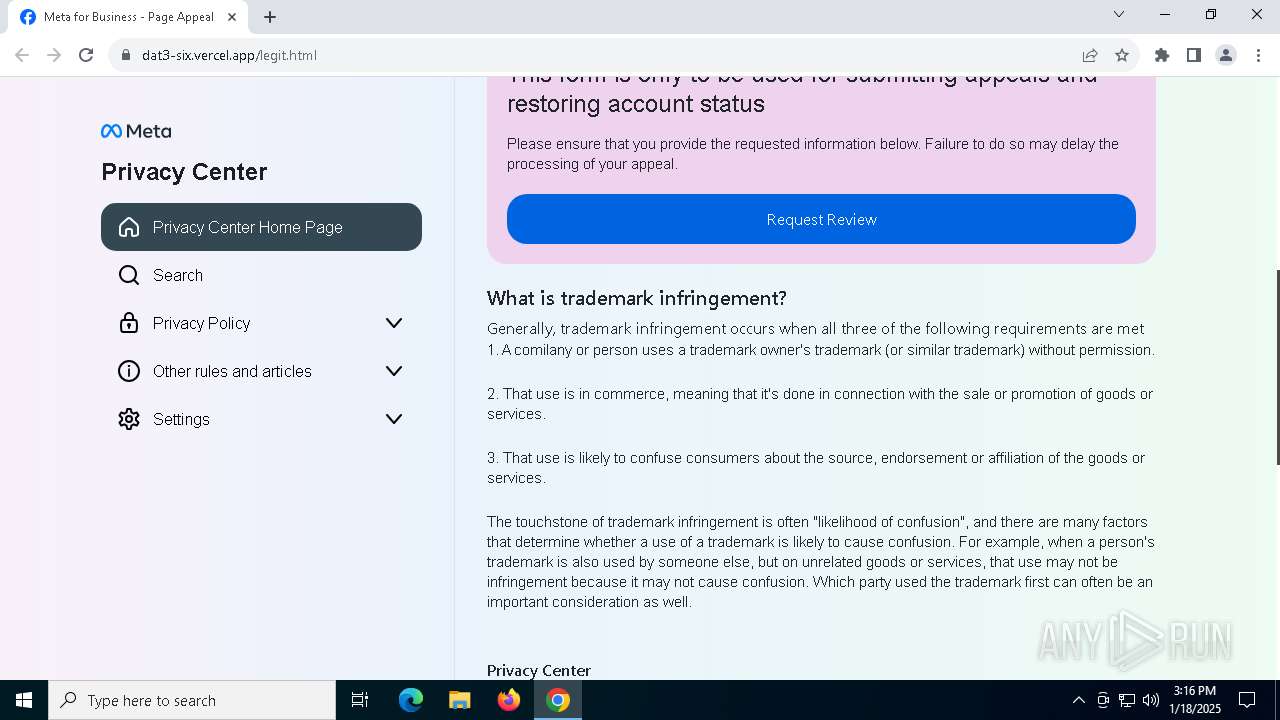Click the Chrome taskbar icon

558,700
